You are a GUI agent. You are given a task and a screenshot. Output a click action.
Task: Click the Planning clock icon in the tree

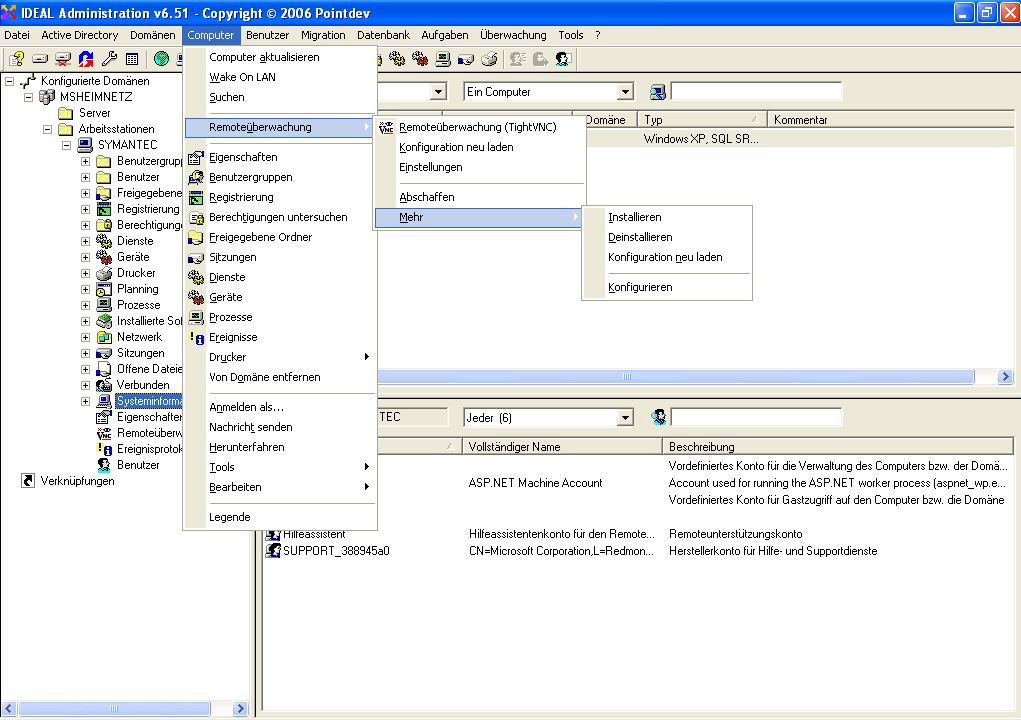(104, 289)
